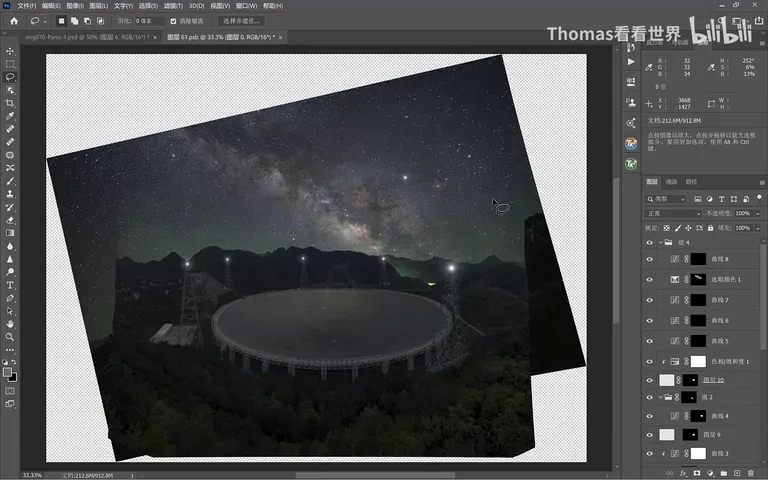Screen dimensions: 768x480
Task: Click the lock transparent pixels icon
Action: click(667, 228)
